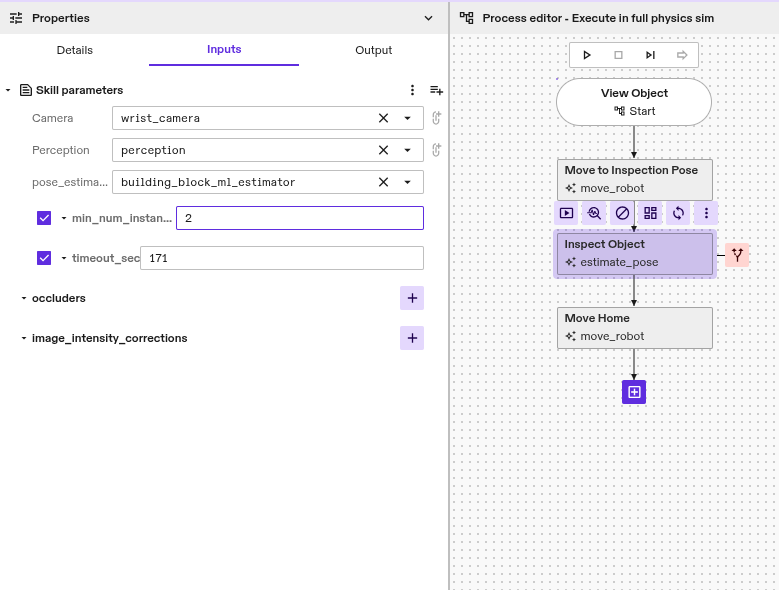
Task: Click the purple add-node plus at flow end
Action: pyautogui.click(x=634, y=391)
